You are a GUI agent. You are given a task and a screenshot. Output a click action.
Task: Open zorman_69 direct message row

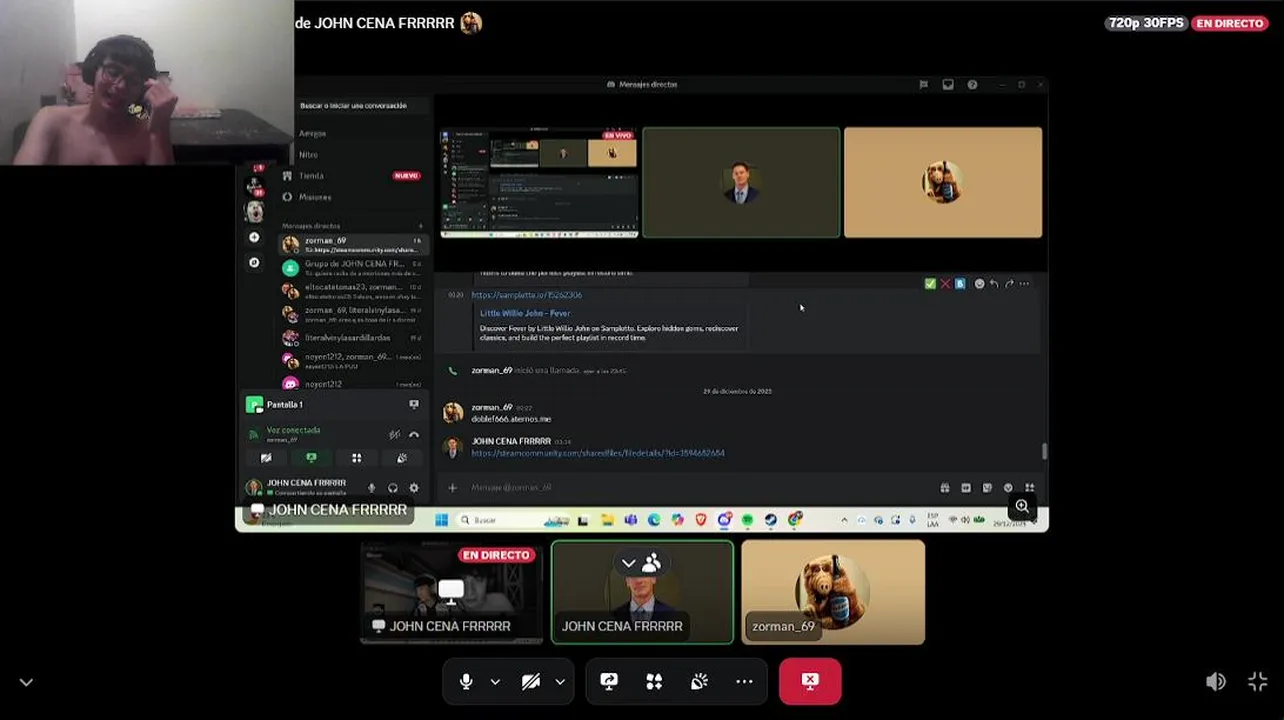click(352, 245)
